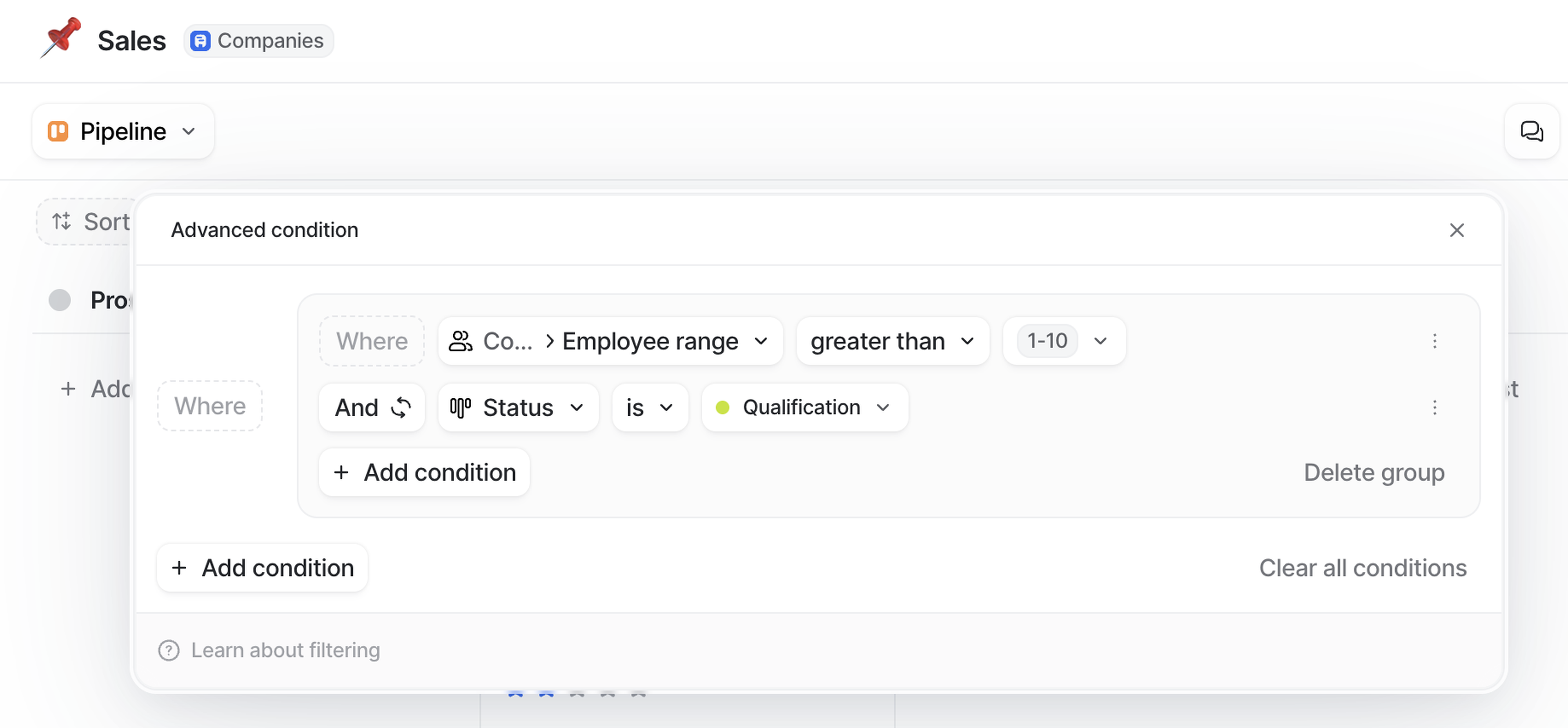
Task: Click the Companies object badge
Action: pyautogui.click(x=259, y=41)
